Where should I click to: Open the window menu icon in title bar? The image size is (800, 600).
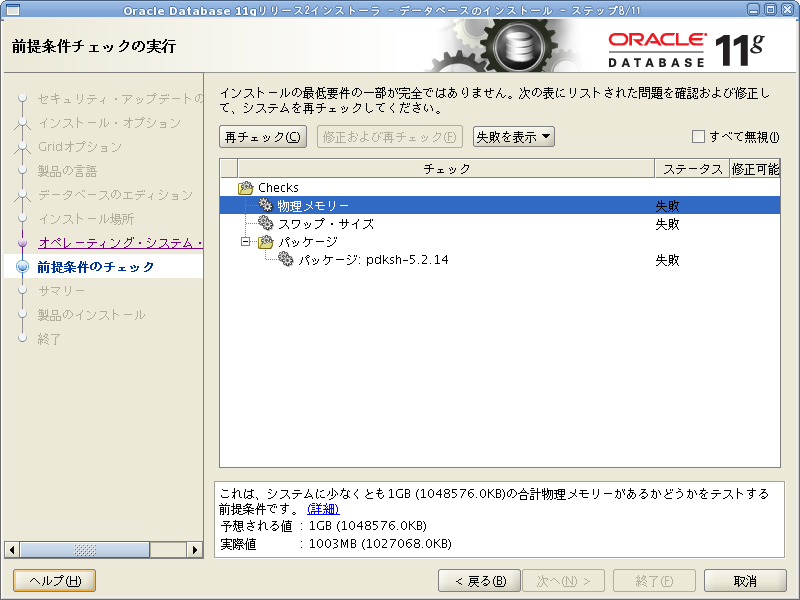tap(13, 10)
